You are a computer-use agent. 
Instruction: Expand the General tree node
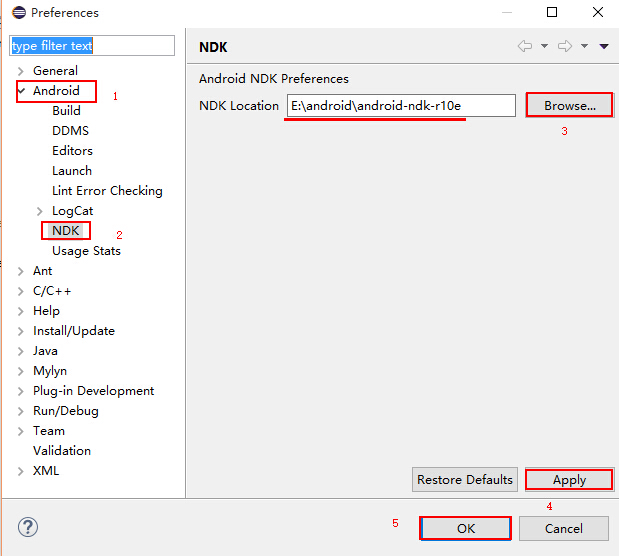point(21,71)
